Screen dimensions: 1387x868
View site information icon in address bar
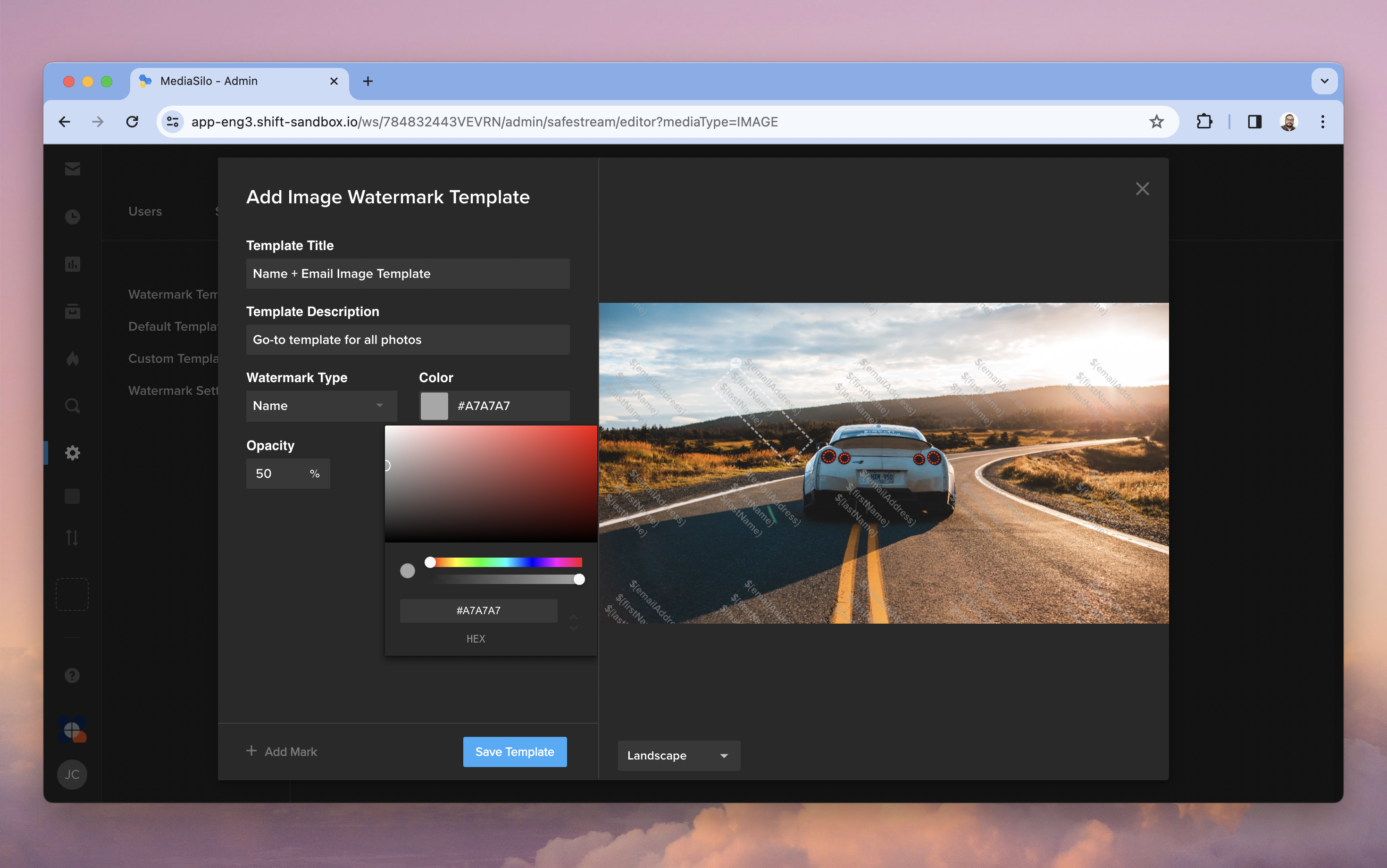(x=172, y=122)
